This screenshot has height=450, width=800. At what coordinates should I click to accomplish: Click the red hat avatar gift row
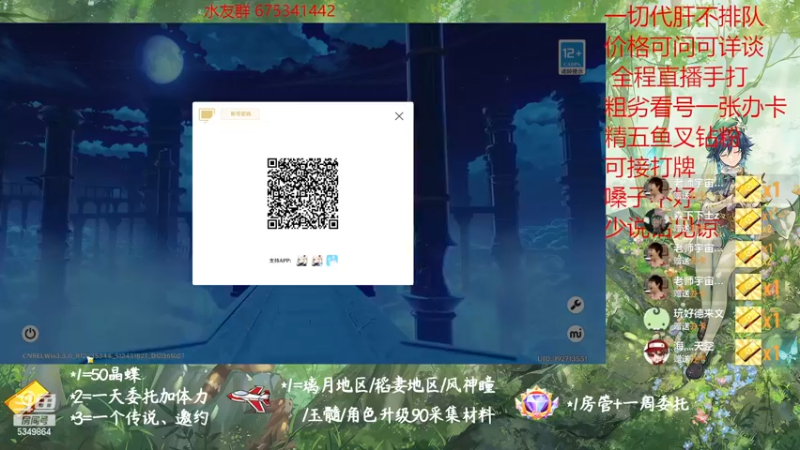(712, 352)
